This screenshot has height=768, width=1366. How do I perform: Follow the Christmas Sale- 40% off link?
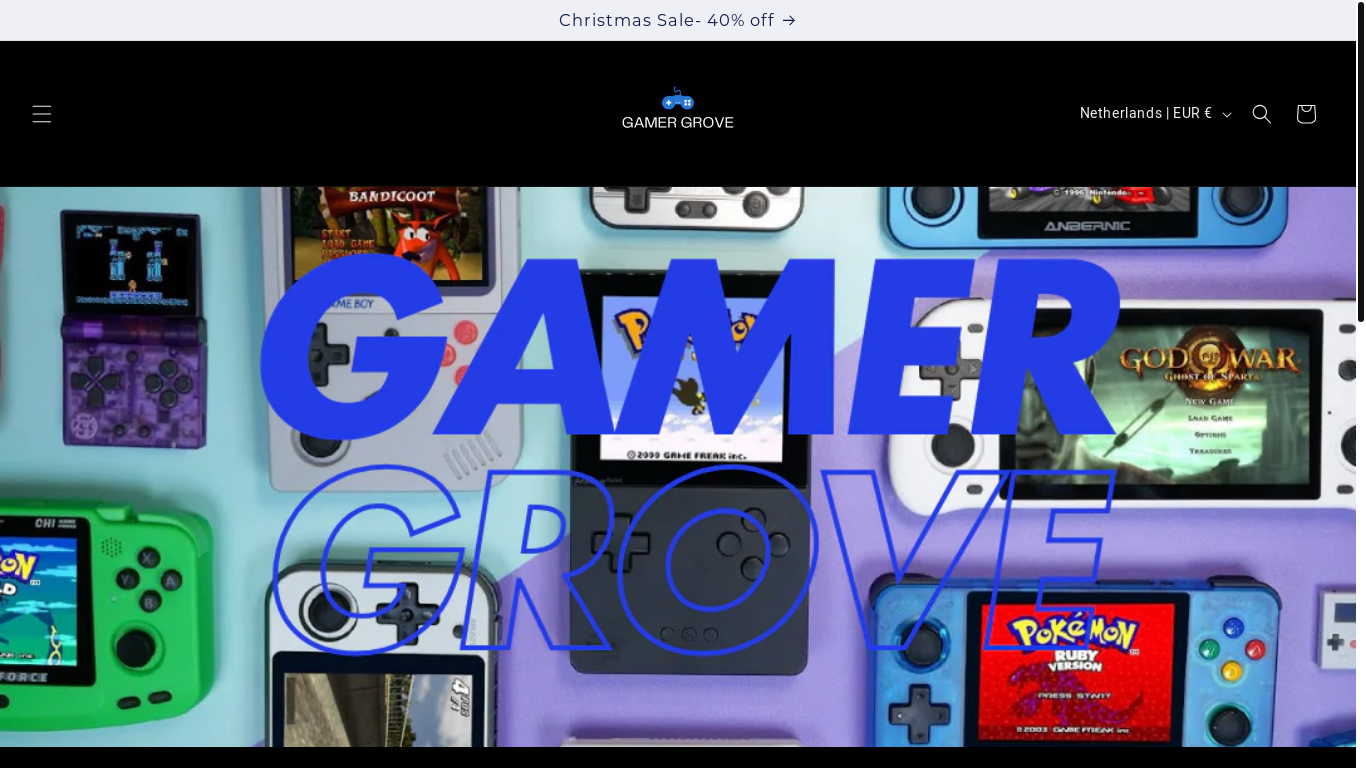point(677,20)
